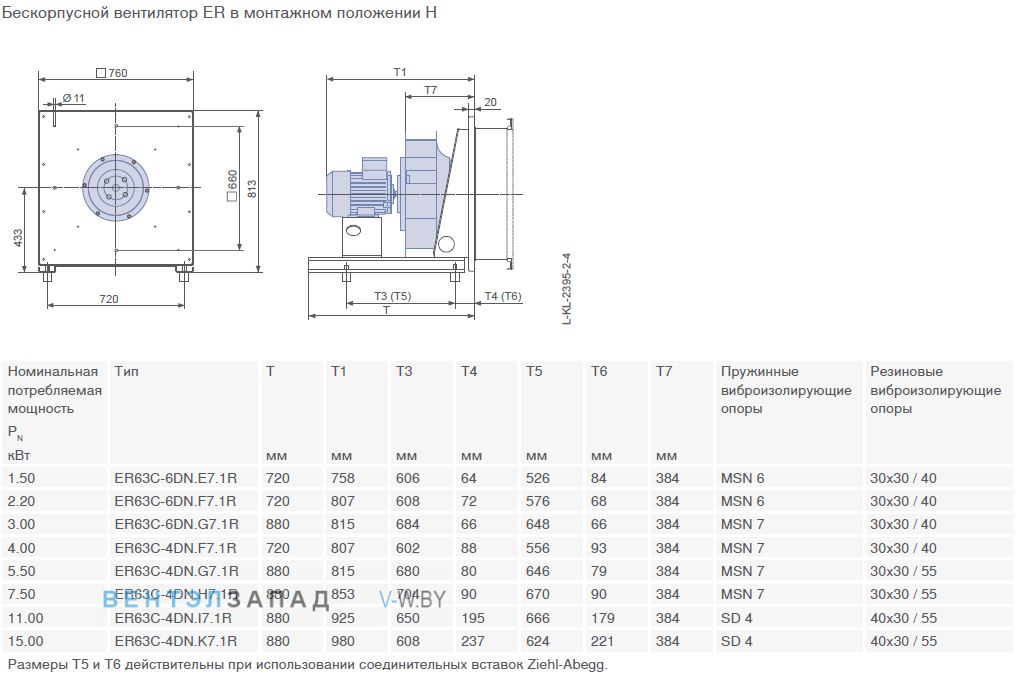This screenshot has height=678, width=1016.
Task: Click the V-W.BY watermark link
Action: (x=413, y=599)
